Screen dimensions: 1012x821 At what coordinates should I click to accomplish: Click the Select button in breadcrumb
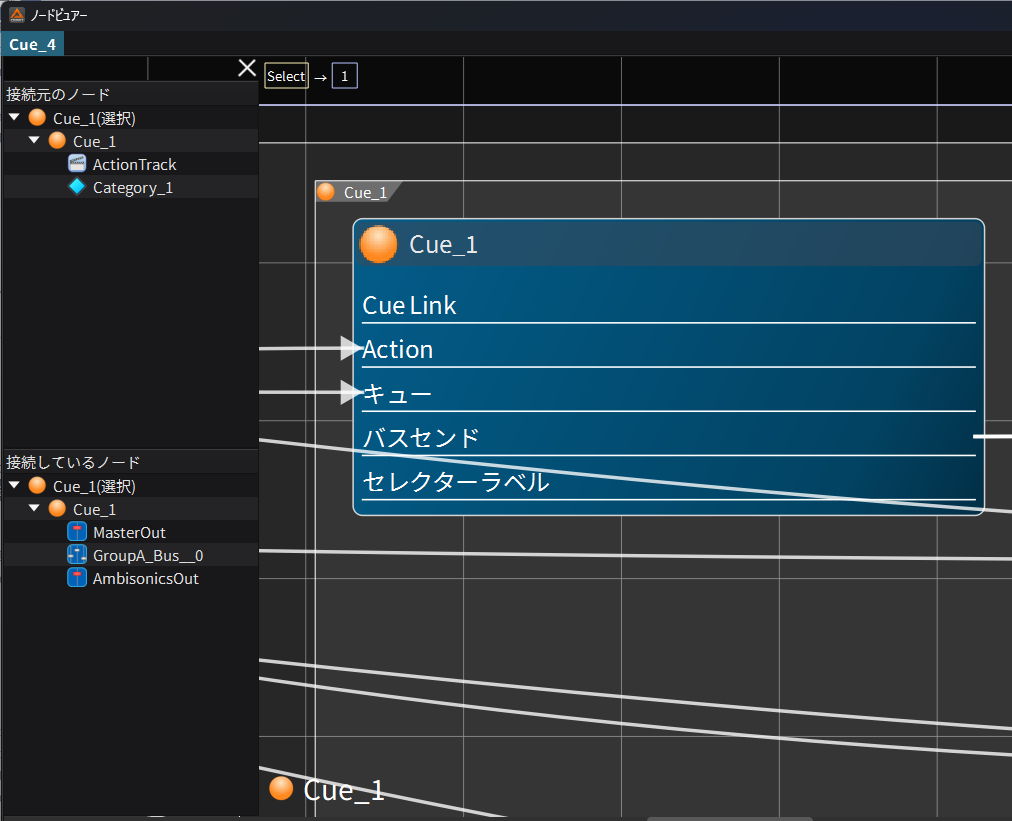(x=286, y=76)
